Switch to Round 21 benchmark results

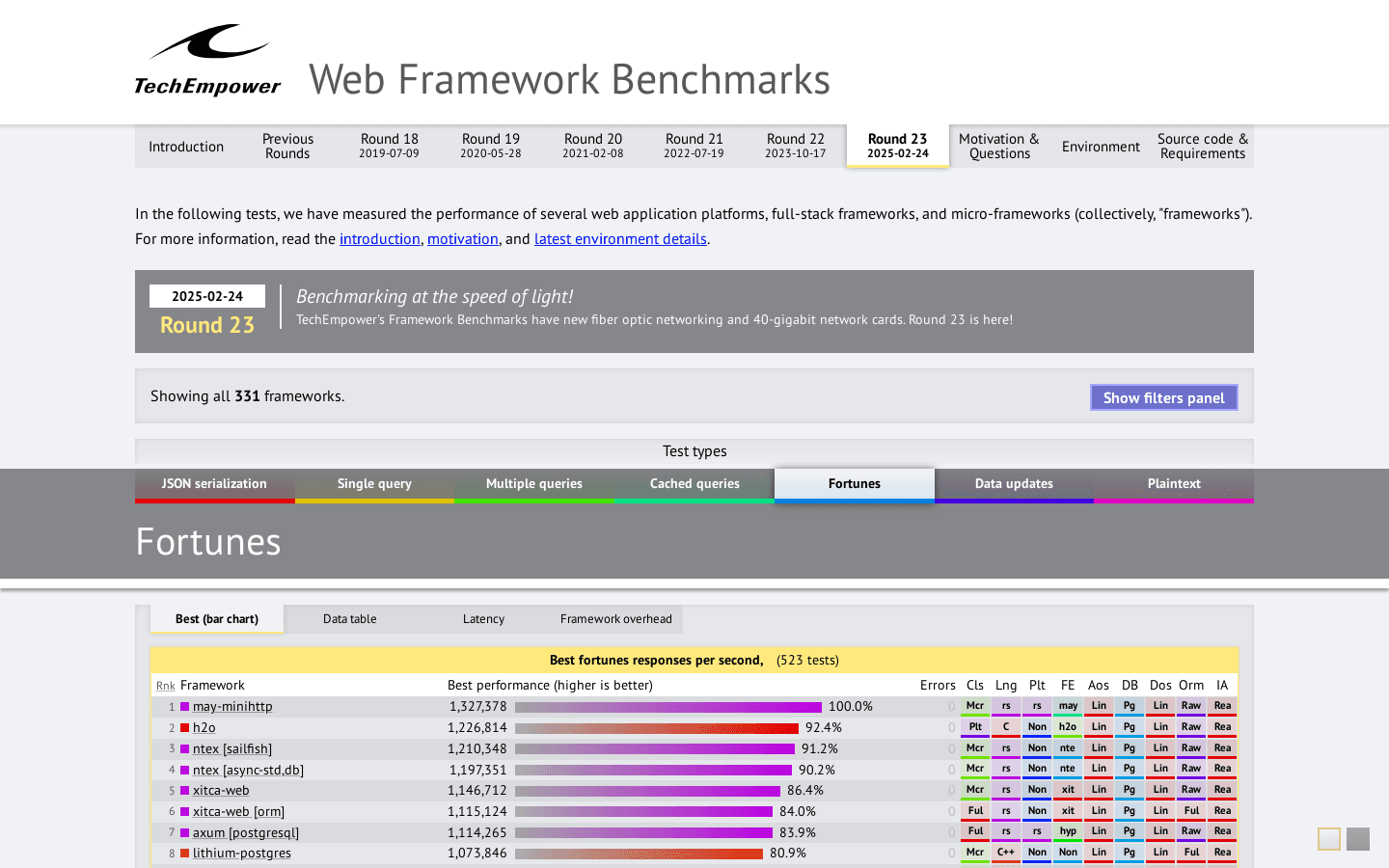click(x=694, y=146)
